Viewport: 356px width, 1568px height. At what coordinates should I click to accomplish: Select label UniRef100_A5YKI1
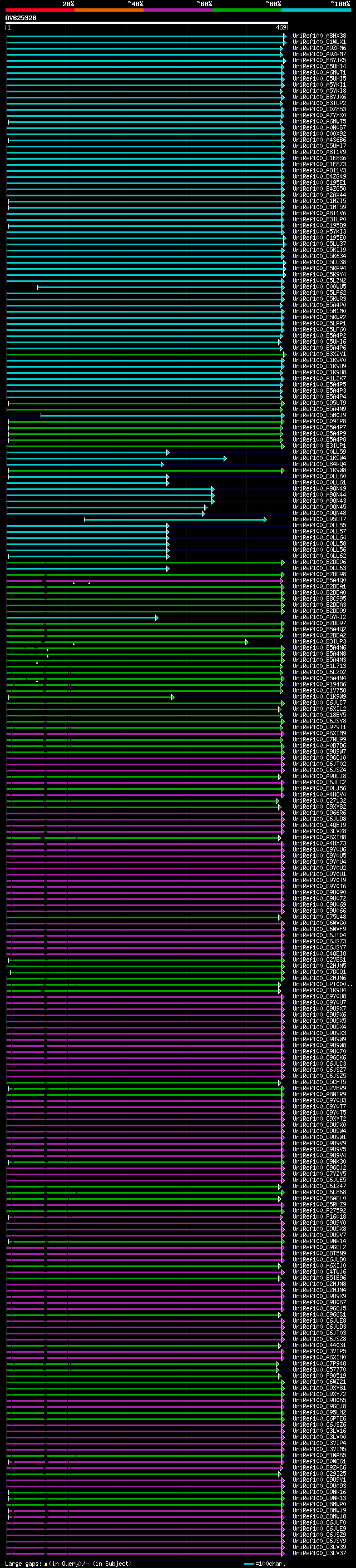[319, 85]
